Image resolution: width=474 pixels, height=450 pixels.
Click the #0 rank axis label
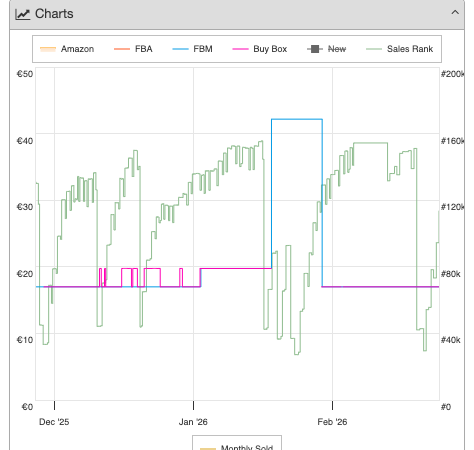pyautogui.click(x=446, y=407)
